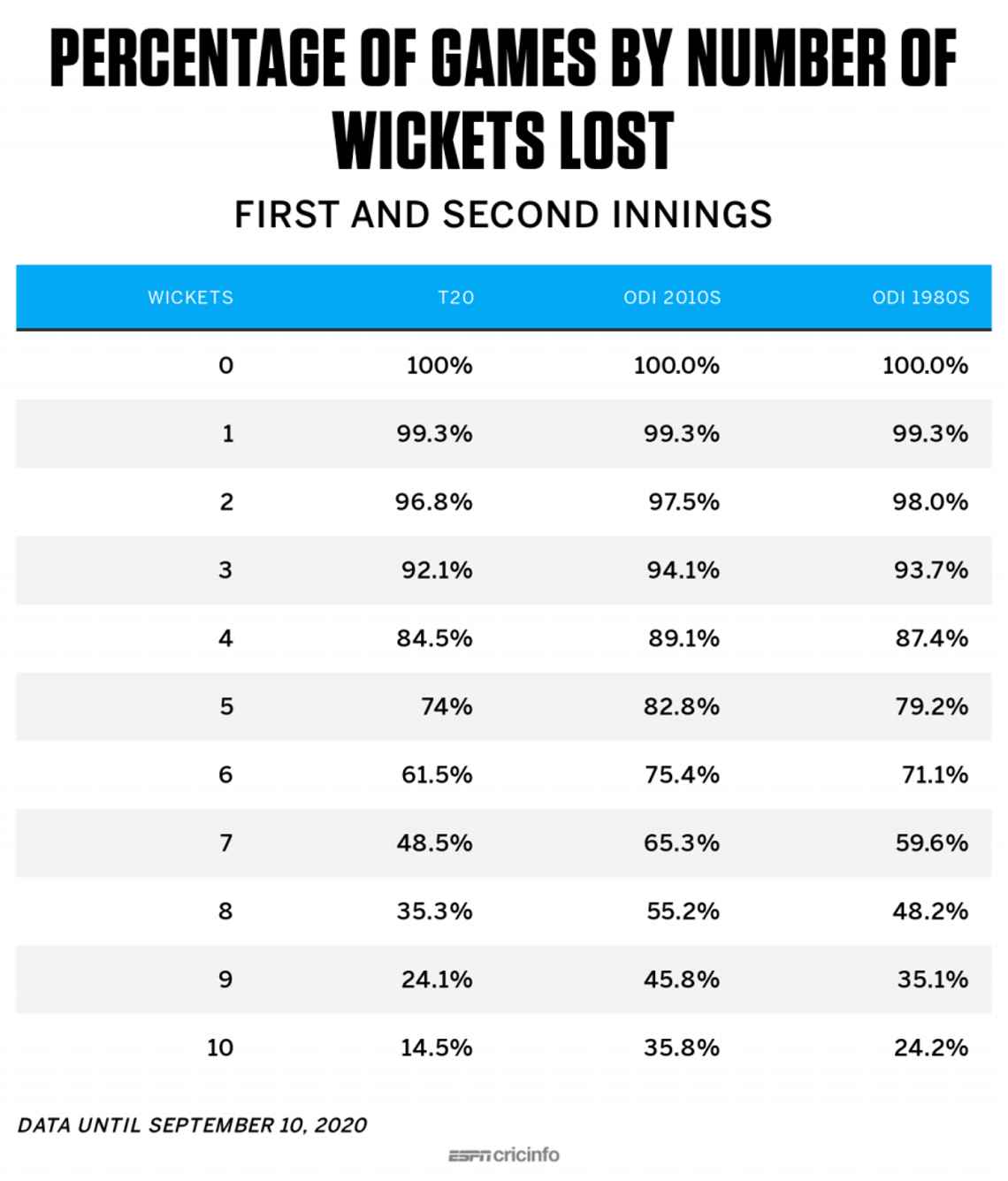Select the 35.8% cell in ODI 2010S
Image resolution: width=1008 pixels, height=1181 pixels.
[x=681, y=1048]
